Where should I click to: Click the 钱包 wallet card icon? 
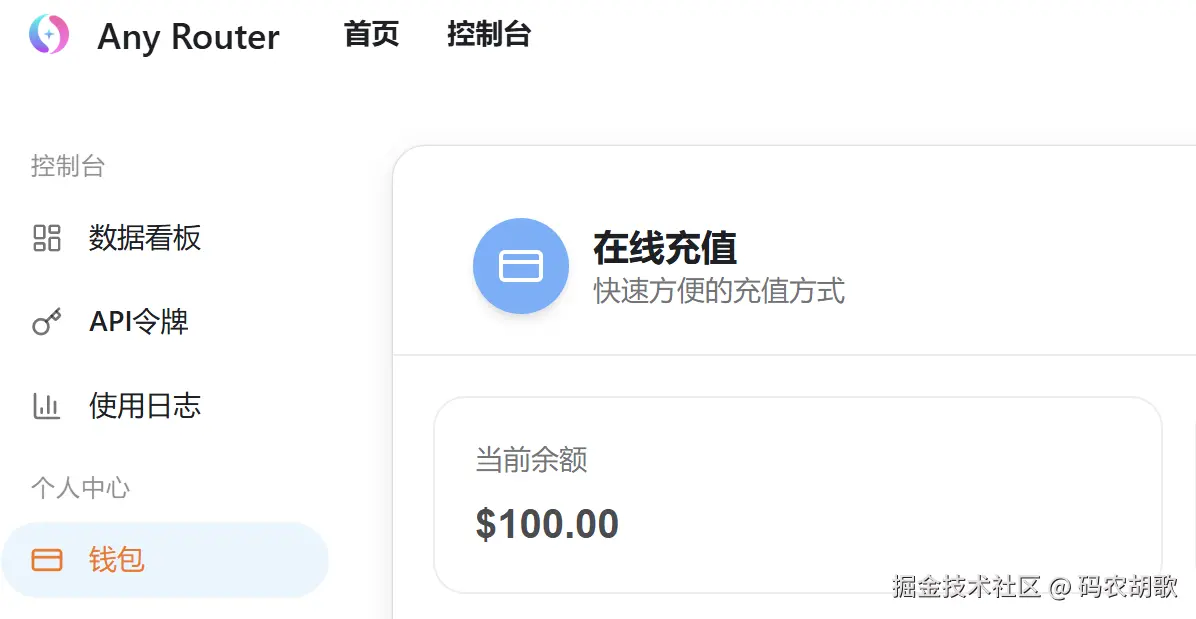pos(47,560)
